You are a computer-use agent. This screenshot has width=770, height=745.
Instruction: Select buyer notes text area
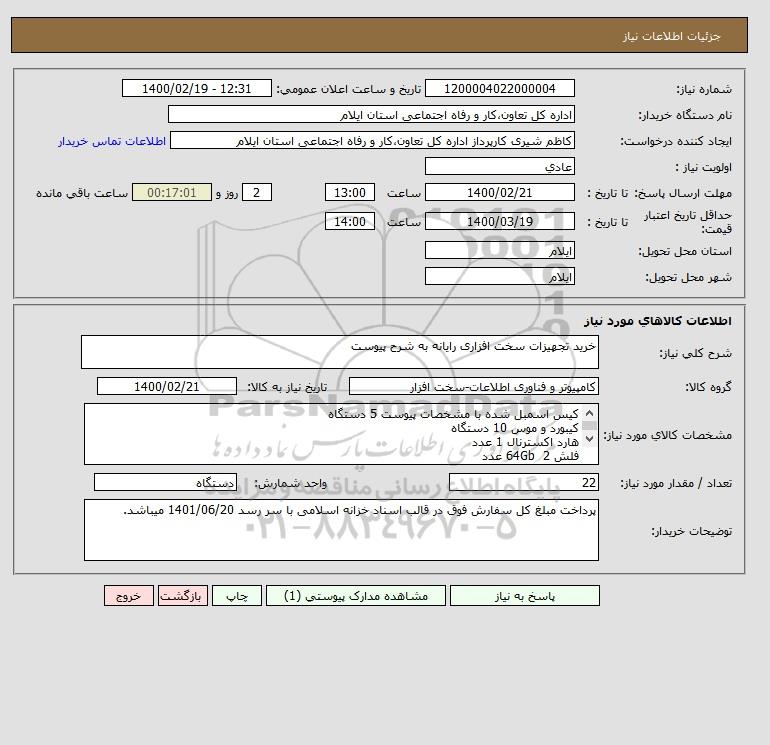coord(341,530)
